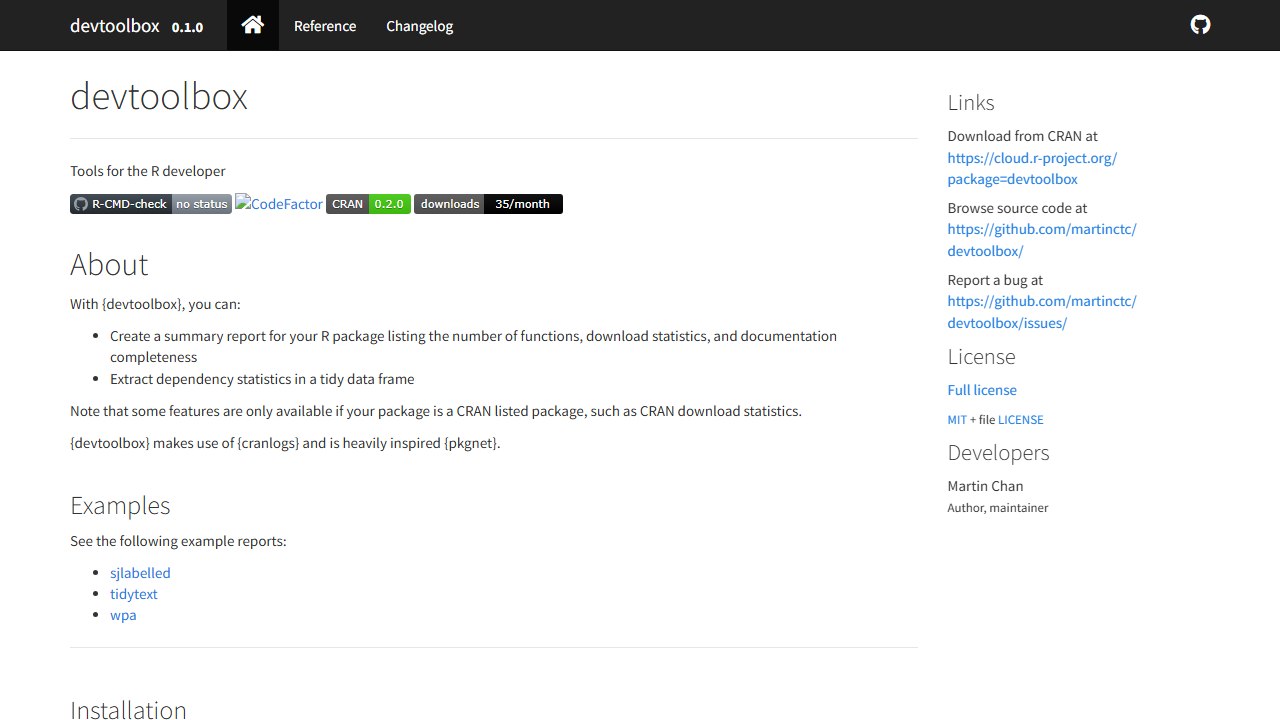Viewport: 1280px width, 720px height.
Task: Click the Examples heading
Action: pyautogui.click(x=120, y=506)
